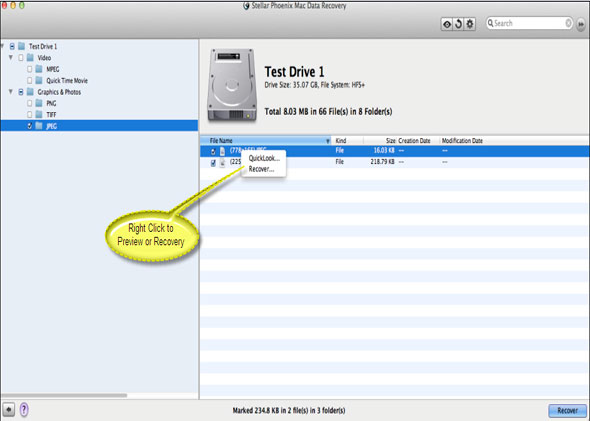Screen dimensions: 590x421
Task: Check the TIFF checkbox
Action: [x=29, y=114]
